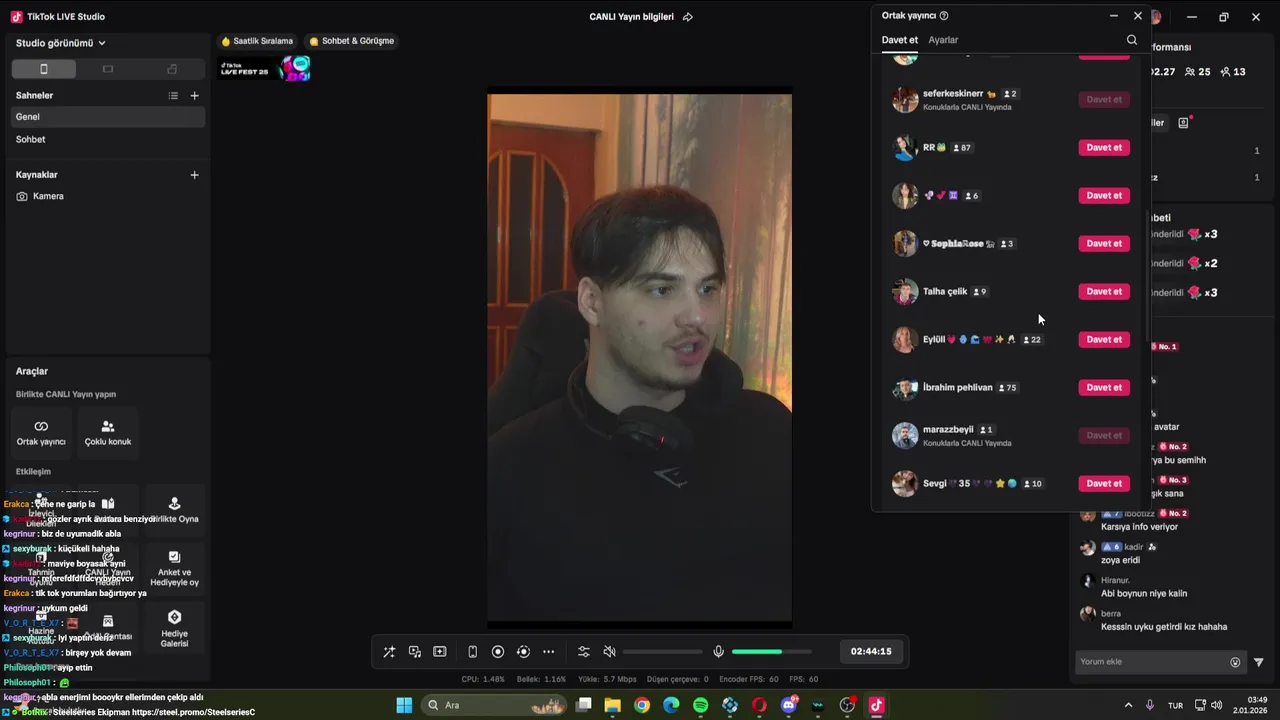Open Hediye Galerisi tool
This screenshot has width=1280, height=720.
[x=175, y=626]
